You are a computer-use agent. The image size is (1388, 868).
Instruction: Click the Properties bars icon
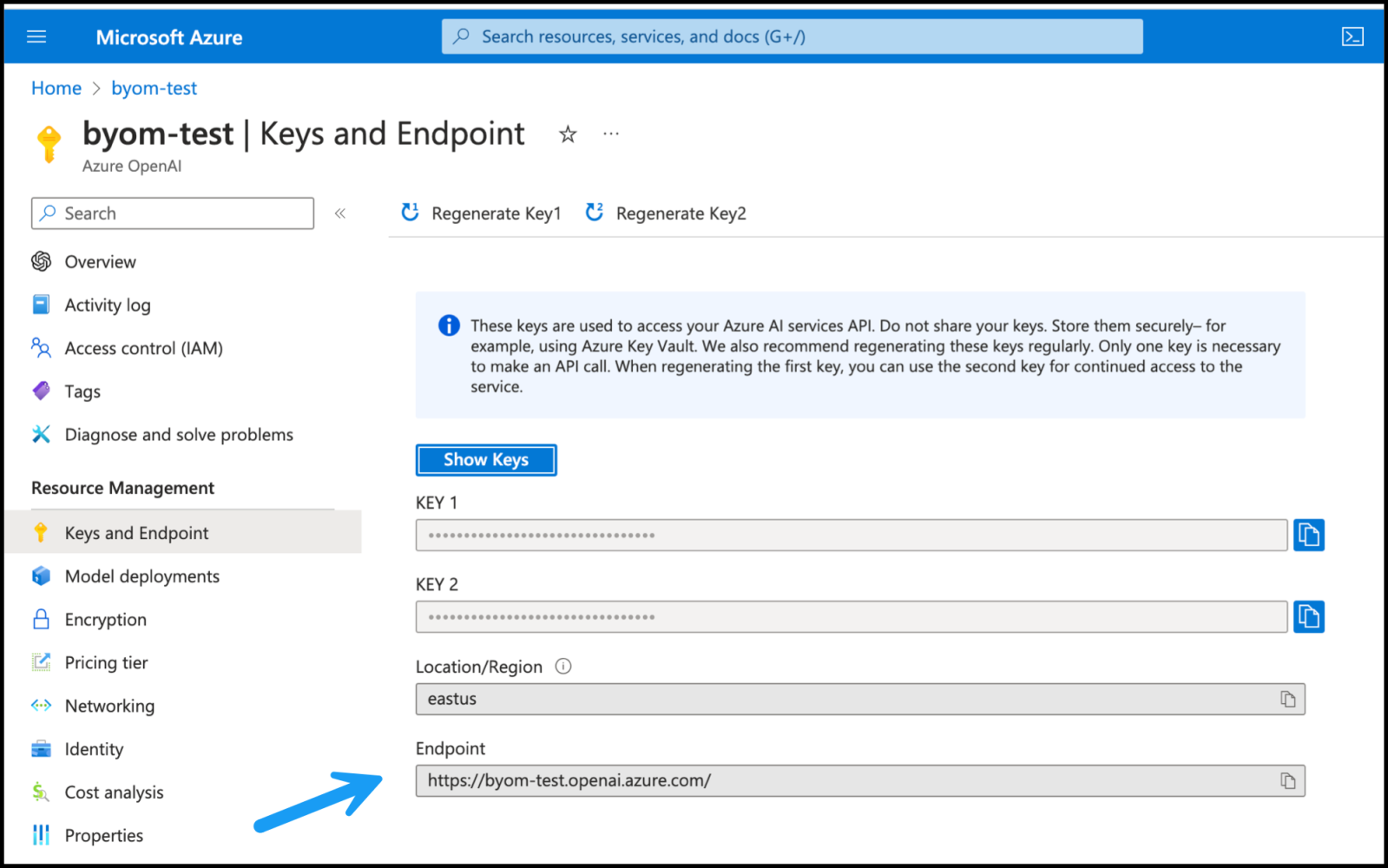coord(41,835)
